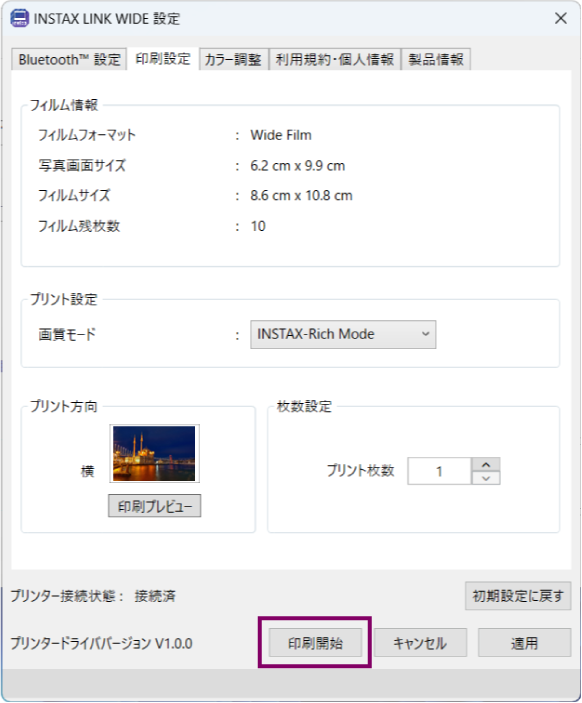Click the 印刷プレビュー button

(x=155, y=506)
